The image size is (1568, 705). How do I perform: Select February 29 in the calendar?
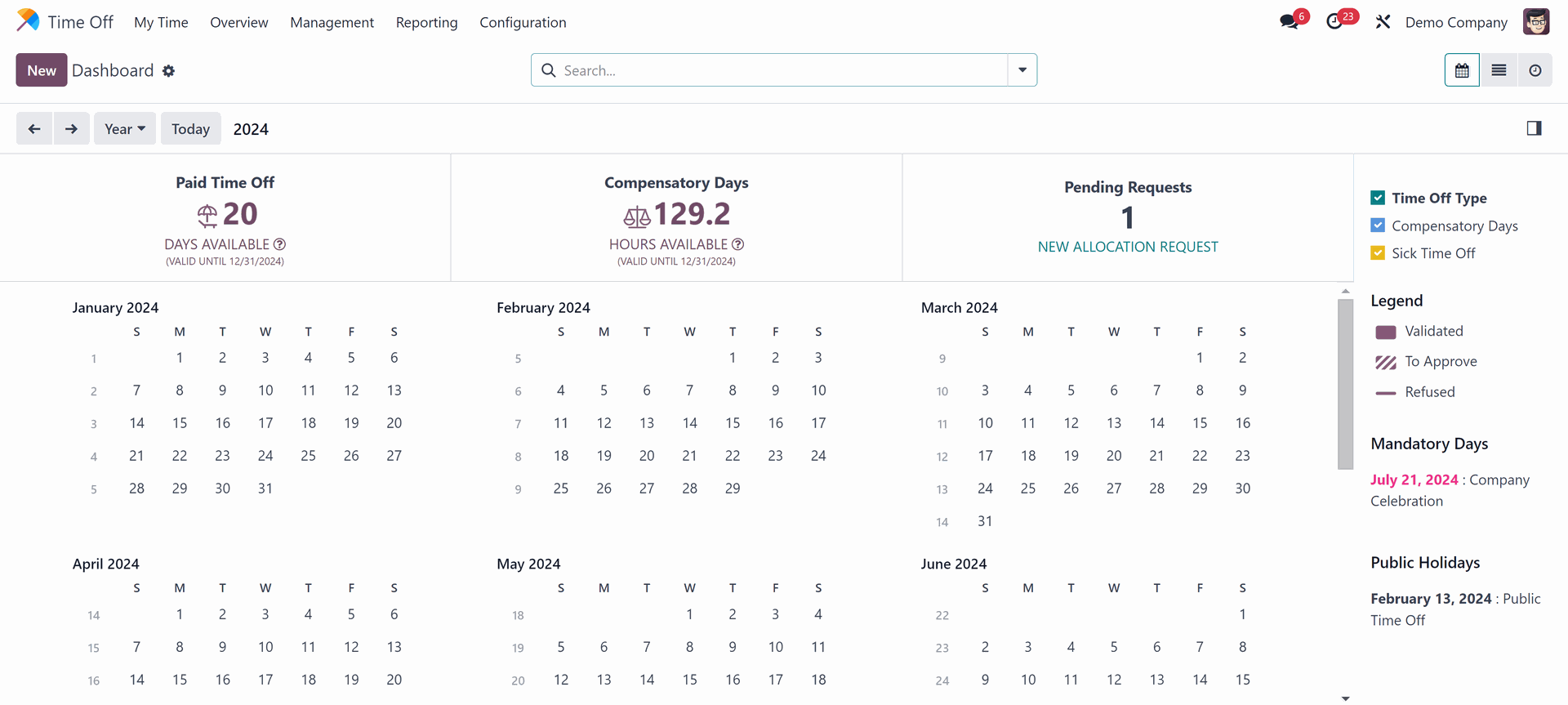coord(733,489)
